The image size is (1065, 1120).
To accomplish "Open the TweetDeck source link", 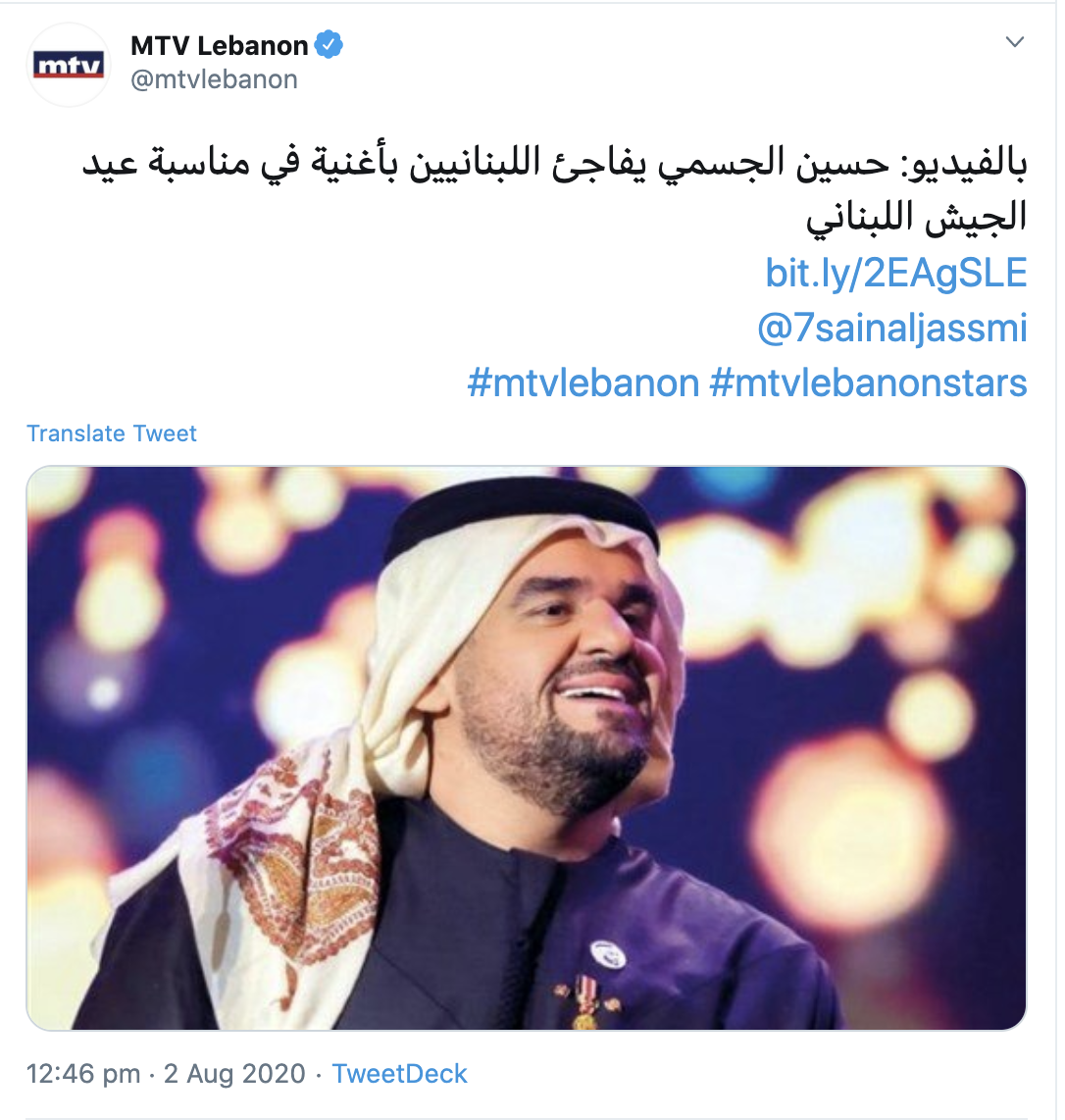I will (x=399, y=1074).
